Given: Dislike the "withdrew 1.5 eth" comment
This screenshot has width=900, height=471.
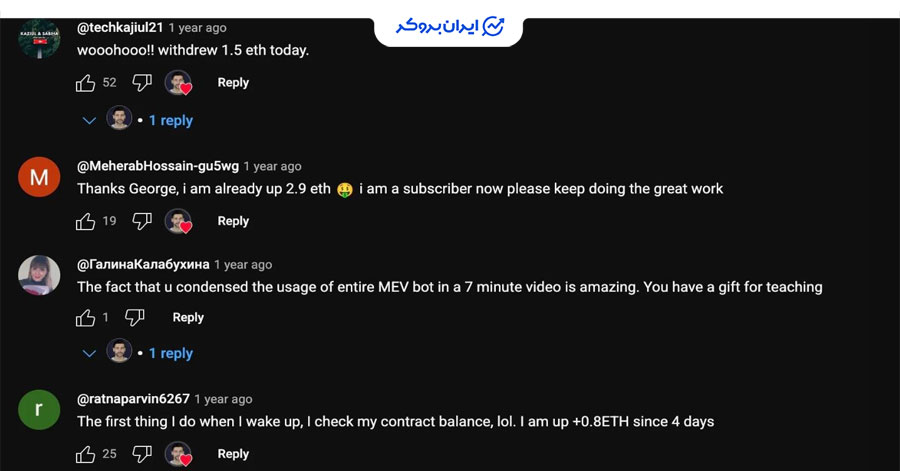Looking at the screenshot, I should (x=142, y=83).
